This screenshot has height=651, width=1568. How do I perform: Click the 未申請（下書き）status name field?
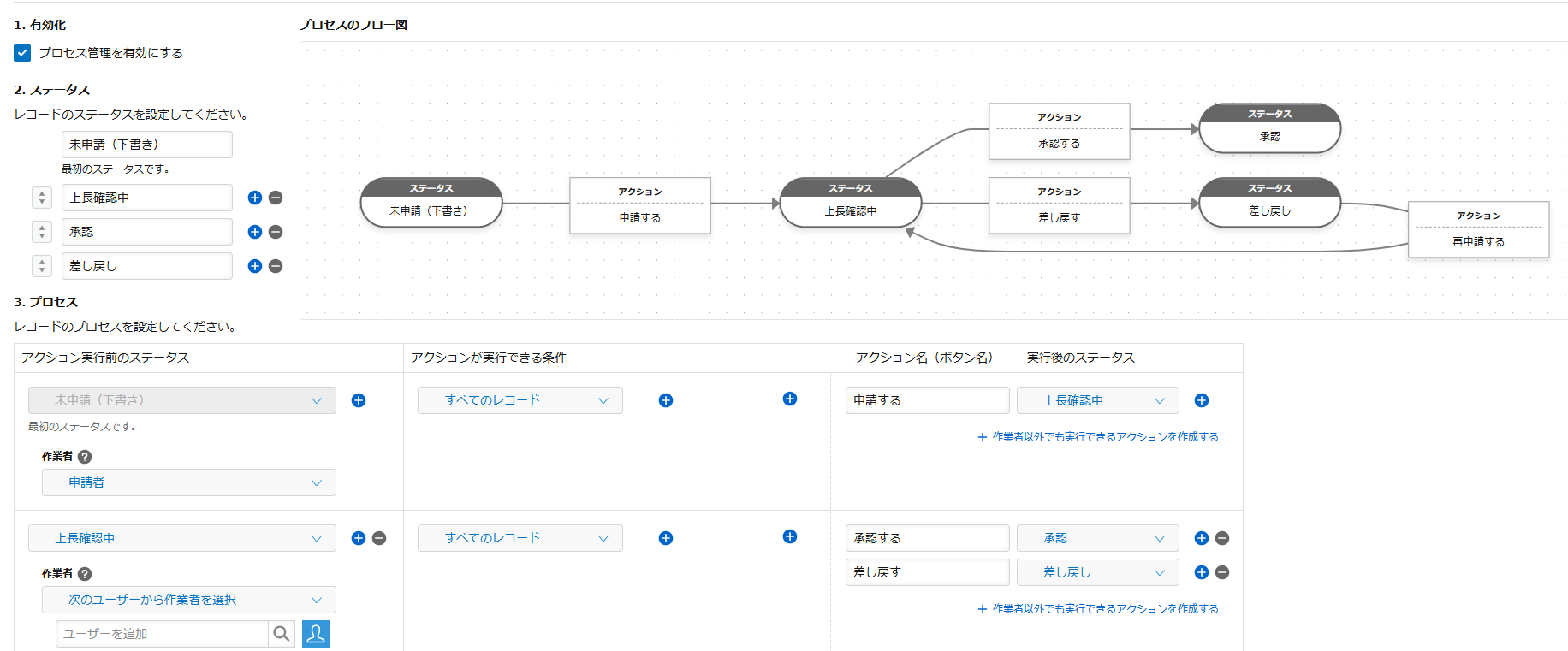[147, 145]
